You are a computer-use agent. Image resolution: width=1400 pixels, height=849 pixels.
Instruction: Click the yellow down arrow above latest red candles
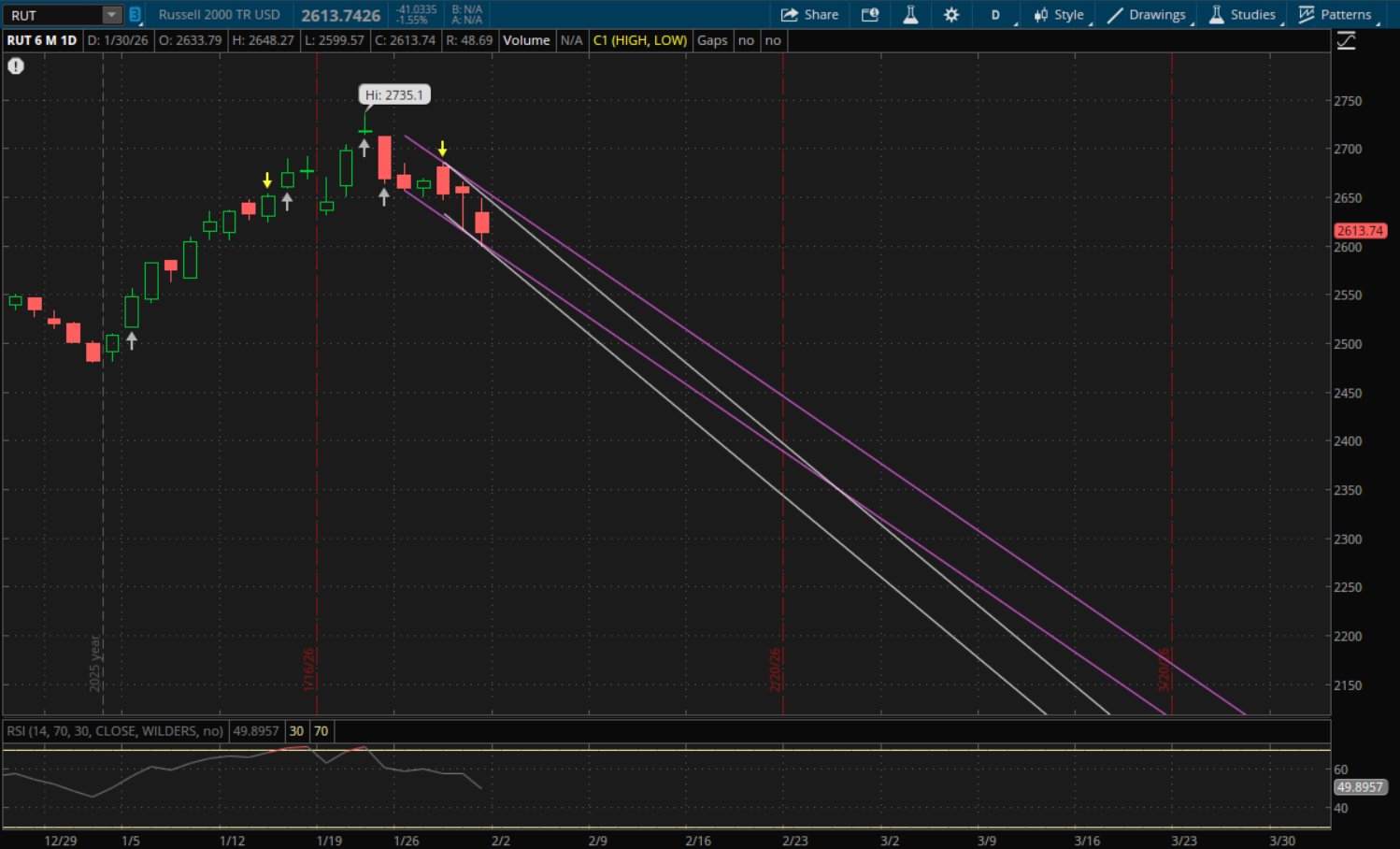(443, 149)
